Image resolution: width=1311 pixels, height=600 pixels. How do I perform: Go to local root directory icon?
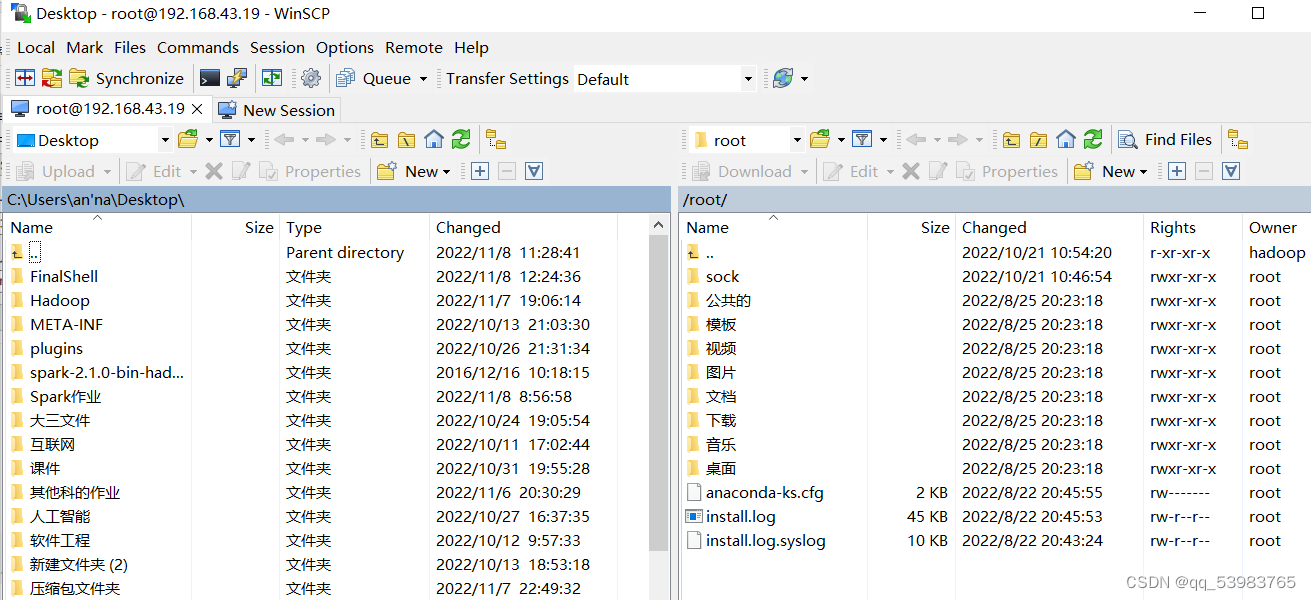[406, 139]
